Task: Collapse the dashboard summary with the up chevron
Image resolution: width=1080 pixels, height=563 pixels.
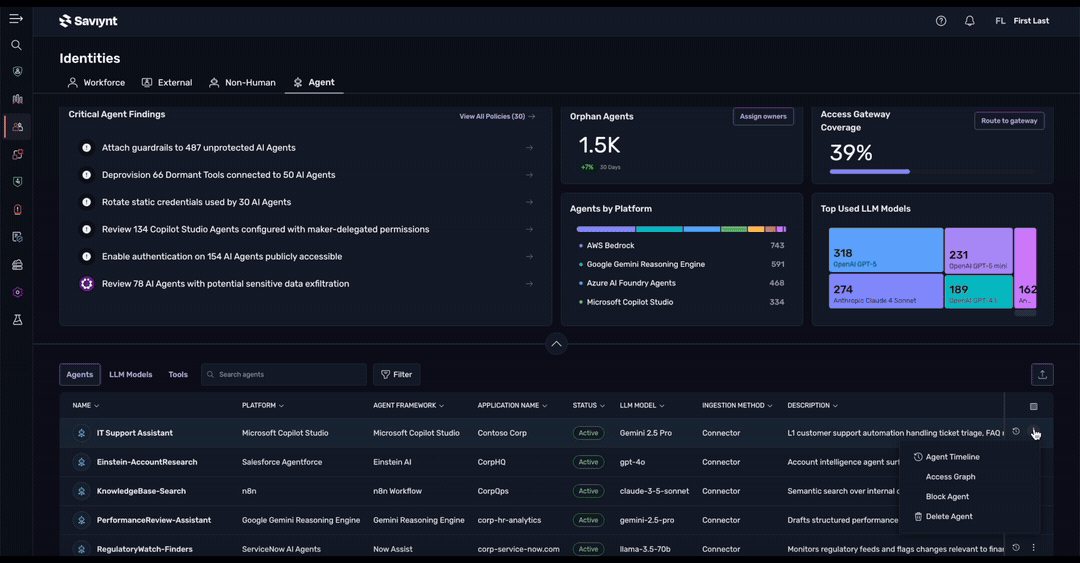Action: coord(556,344)
